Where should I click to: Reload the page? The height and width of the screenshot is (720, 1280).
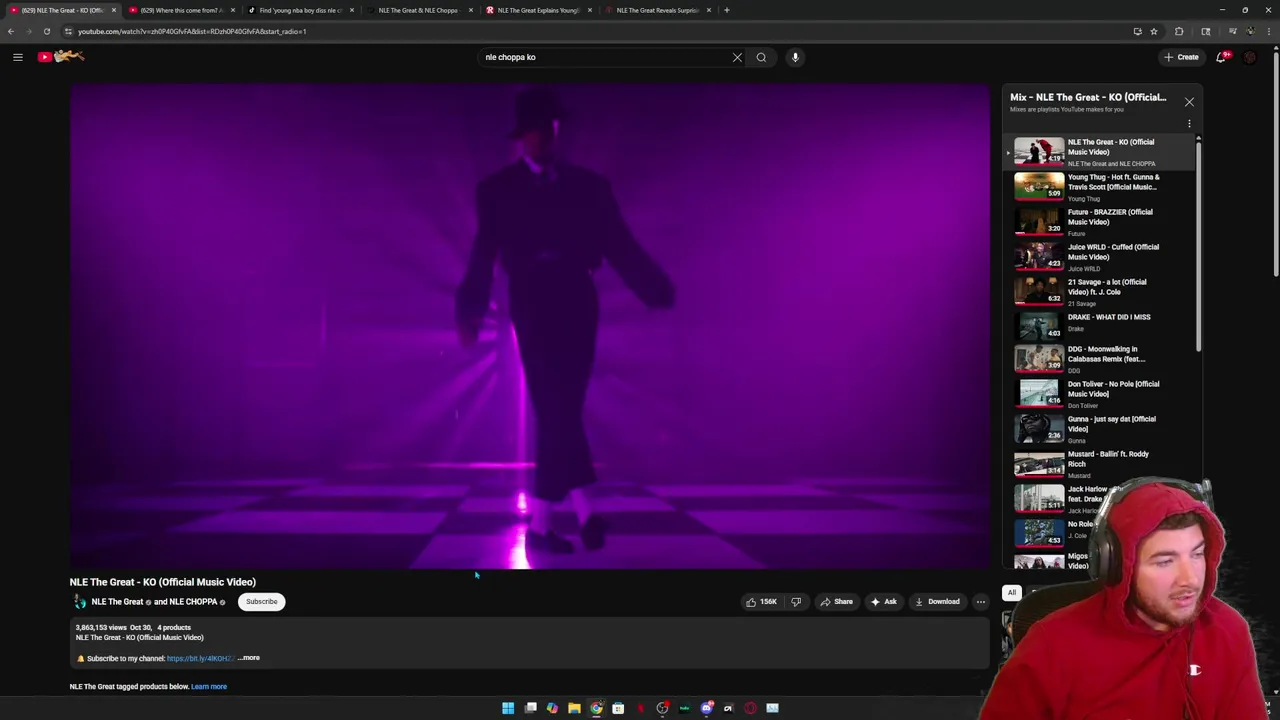(46, 31)
